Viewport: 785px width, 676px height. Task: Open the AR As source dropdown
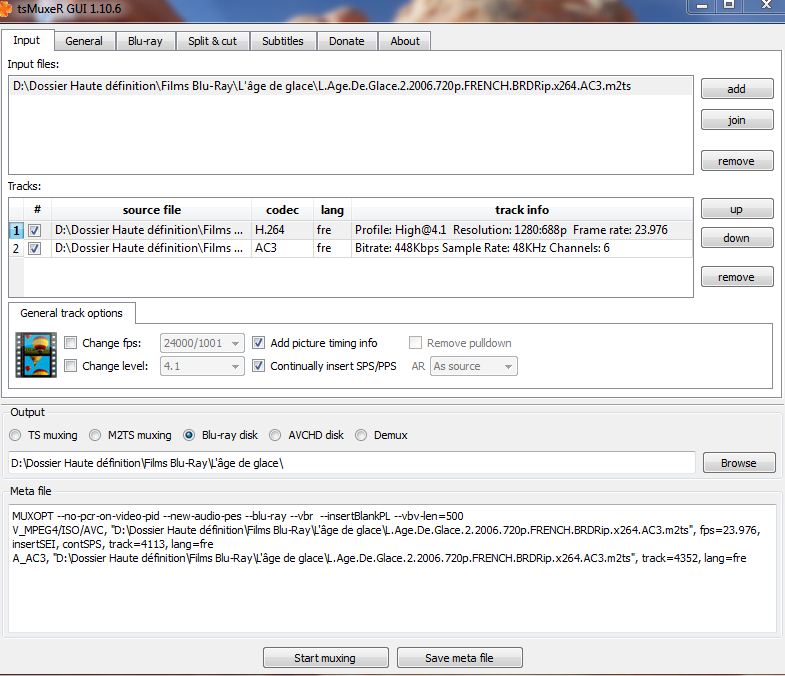[x=474, y=366]
